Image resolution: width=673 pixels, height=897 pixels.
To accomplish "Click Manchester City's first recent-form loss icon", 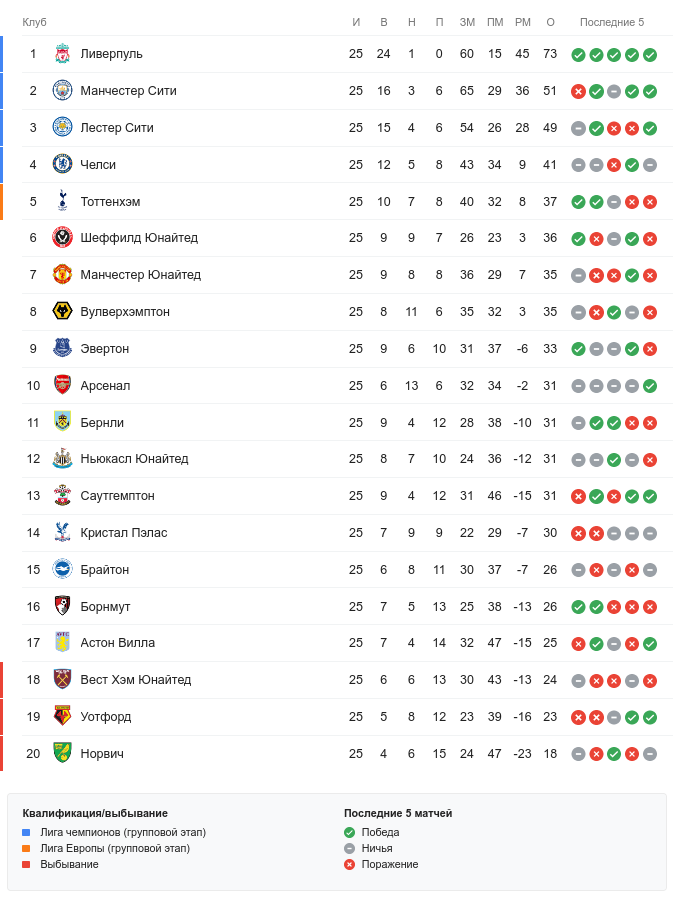I will 578,92.
